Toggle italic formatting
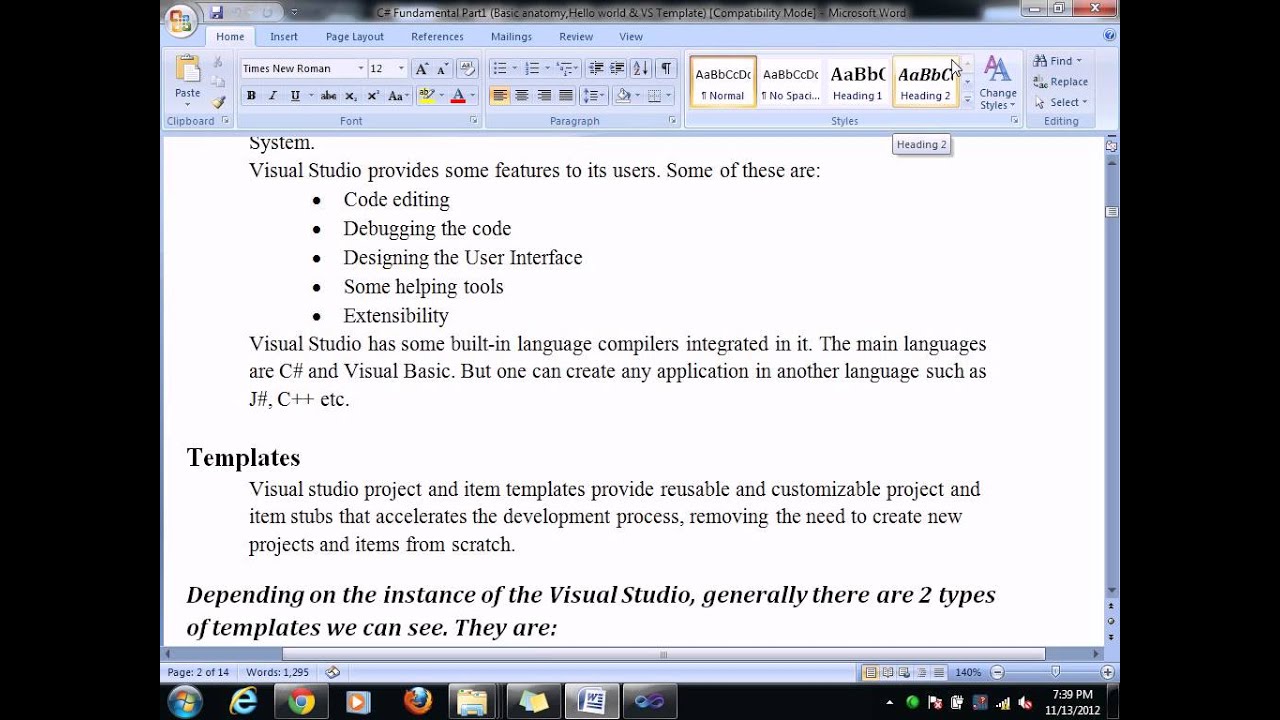Viewport: 1280px width, 720px height. tap(272, 96)
